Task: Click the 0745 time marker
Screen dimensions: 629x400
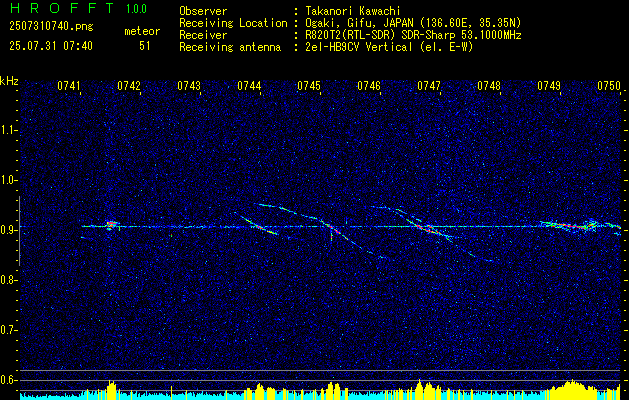Action: 309,86
